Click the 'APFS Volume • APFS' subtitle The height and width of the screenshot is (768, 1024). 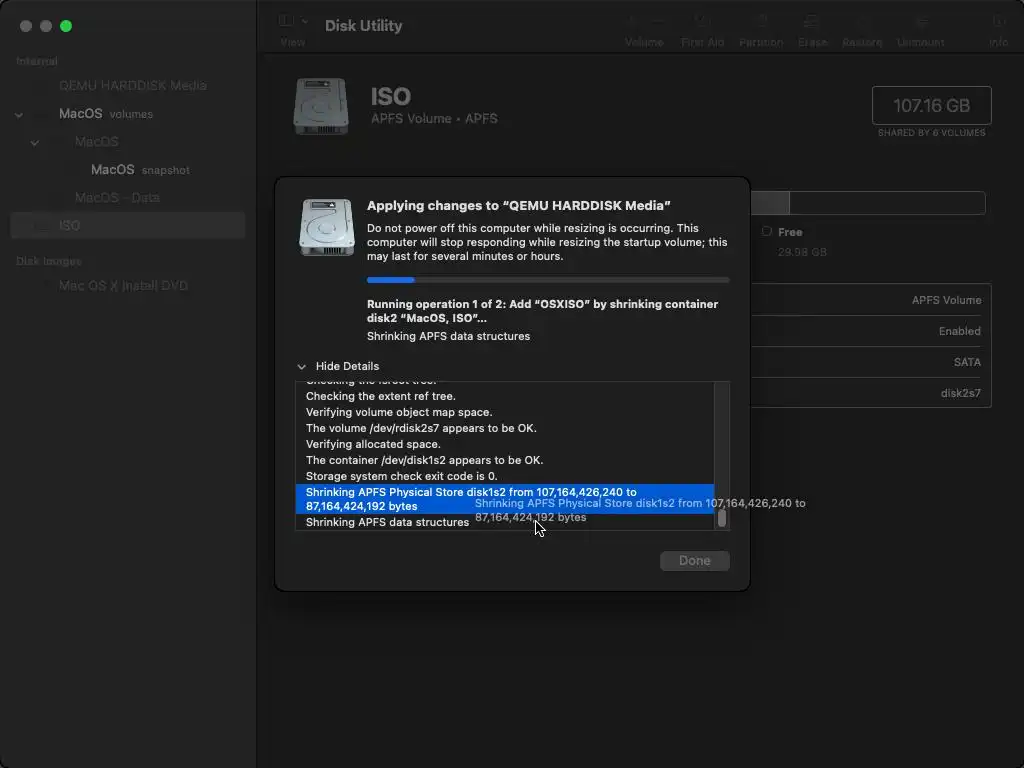click(x=434, y=119)
